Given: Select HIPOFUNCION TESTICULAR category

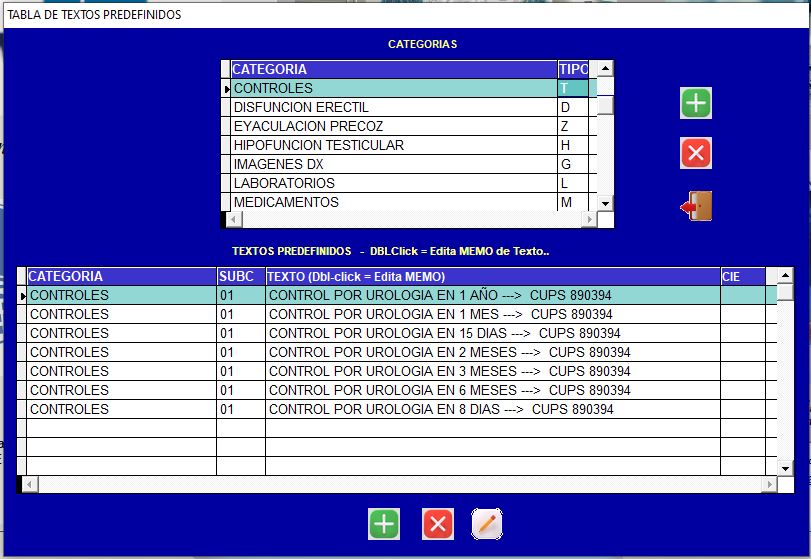Looking at the screenshot, I should 394,145.
